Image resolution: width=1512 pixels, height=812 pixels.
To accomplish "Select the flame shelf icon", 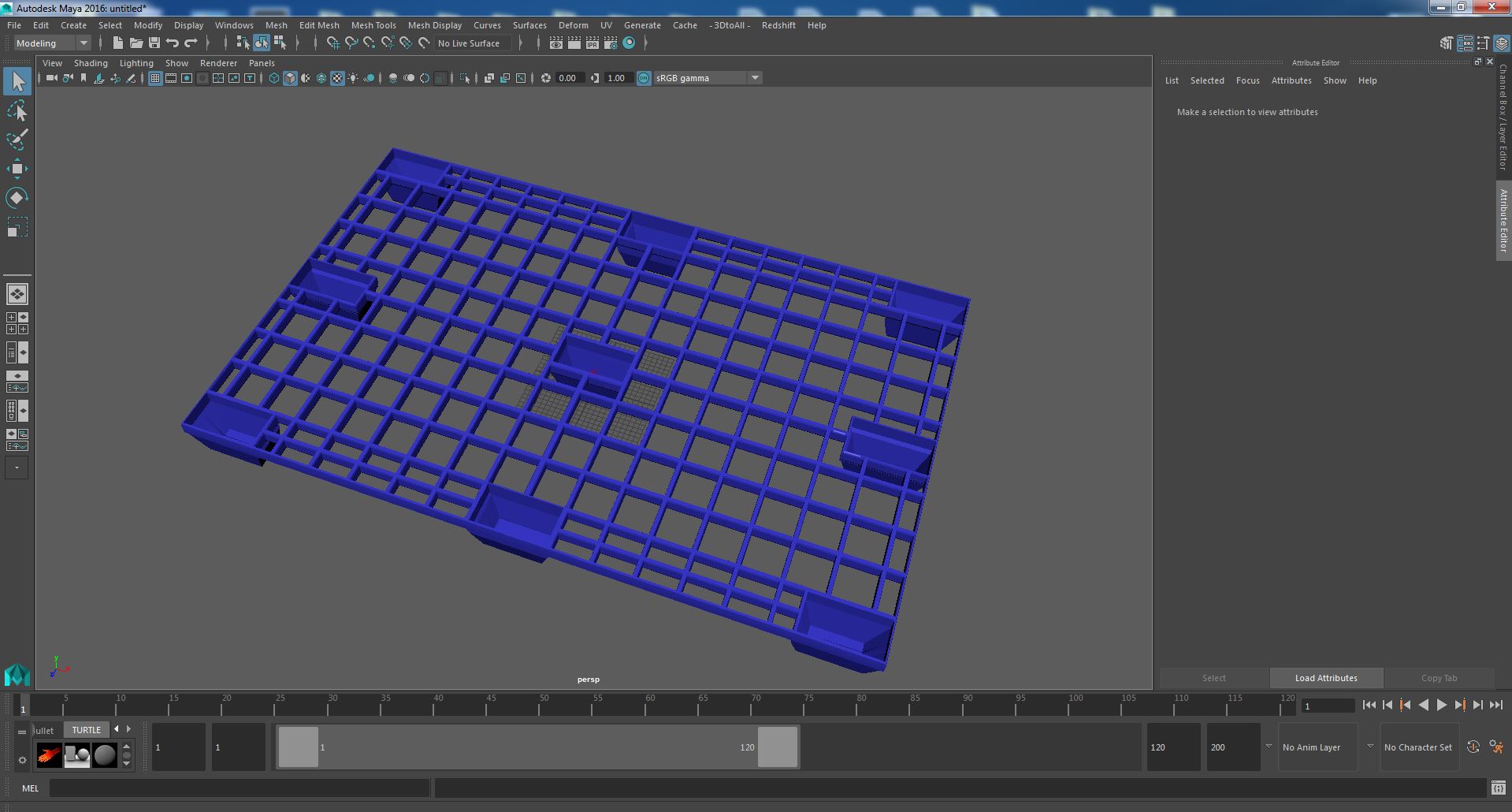I will (x=49, y=755).
